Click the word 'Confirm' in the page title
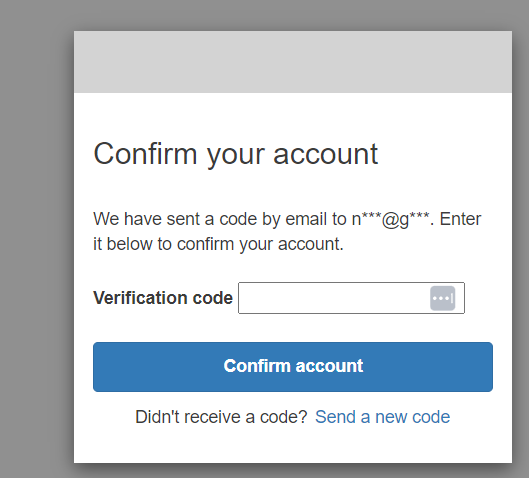The image size is (529, 478). pyautogui.click(x=145, y=153)
